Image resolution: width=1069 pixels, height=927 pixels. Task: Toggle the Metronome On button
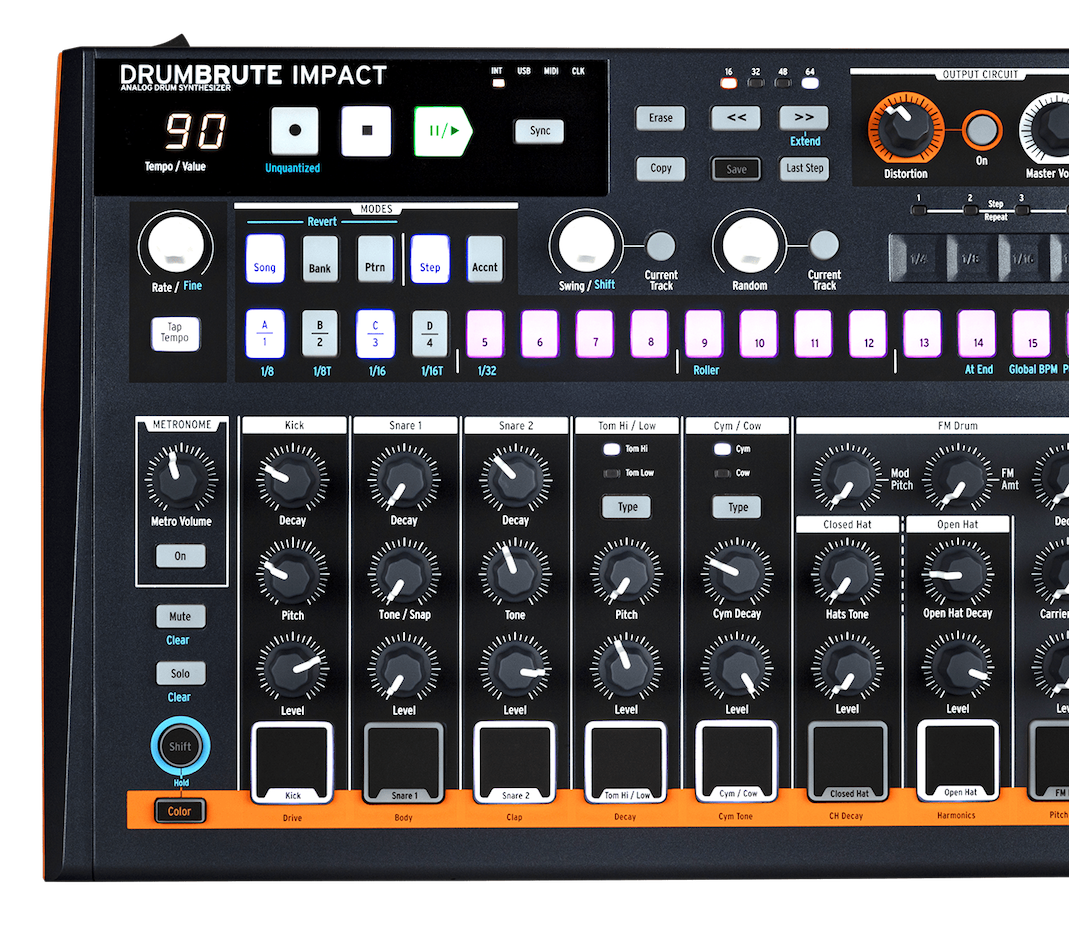click(180, 556)
